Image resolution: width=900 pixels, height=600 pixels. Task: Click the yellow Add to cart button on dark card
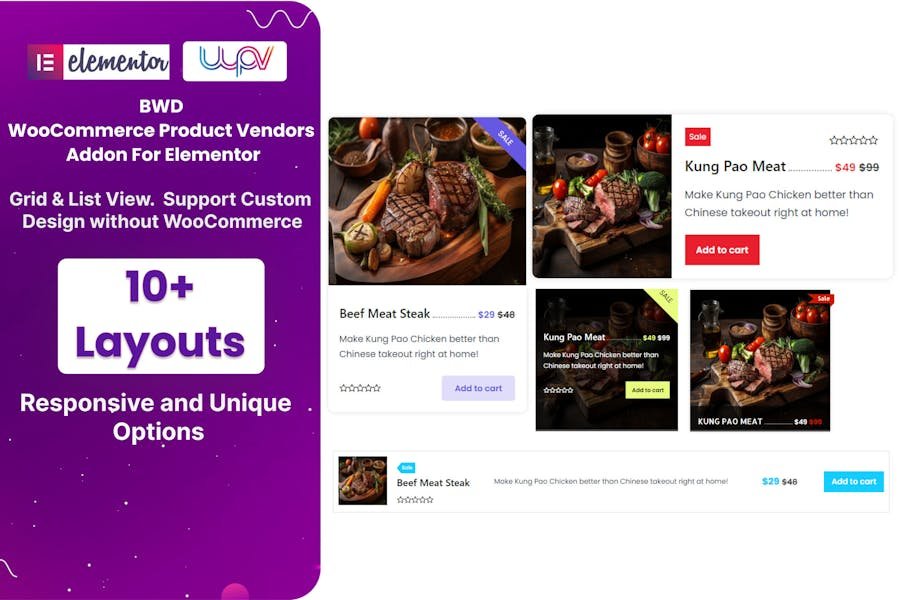click(647, 390)
